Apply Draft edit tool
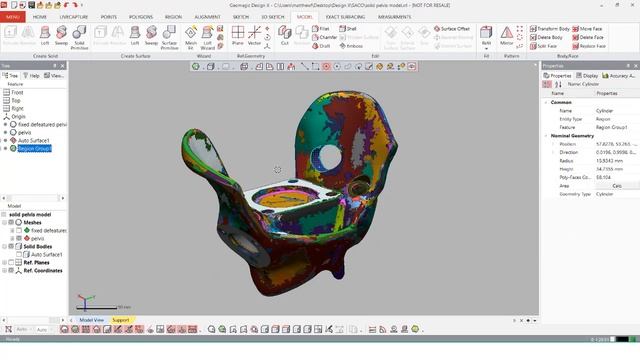Viewport: 640px width, 360px height. pos(321,46)
